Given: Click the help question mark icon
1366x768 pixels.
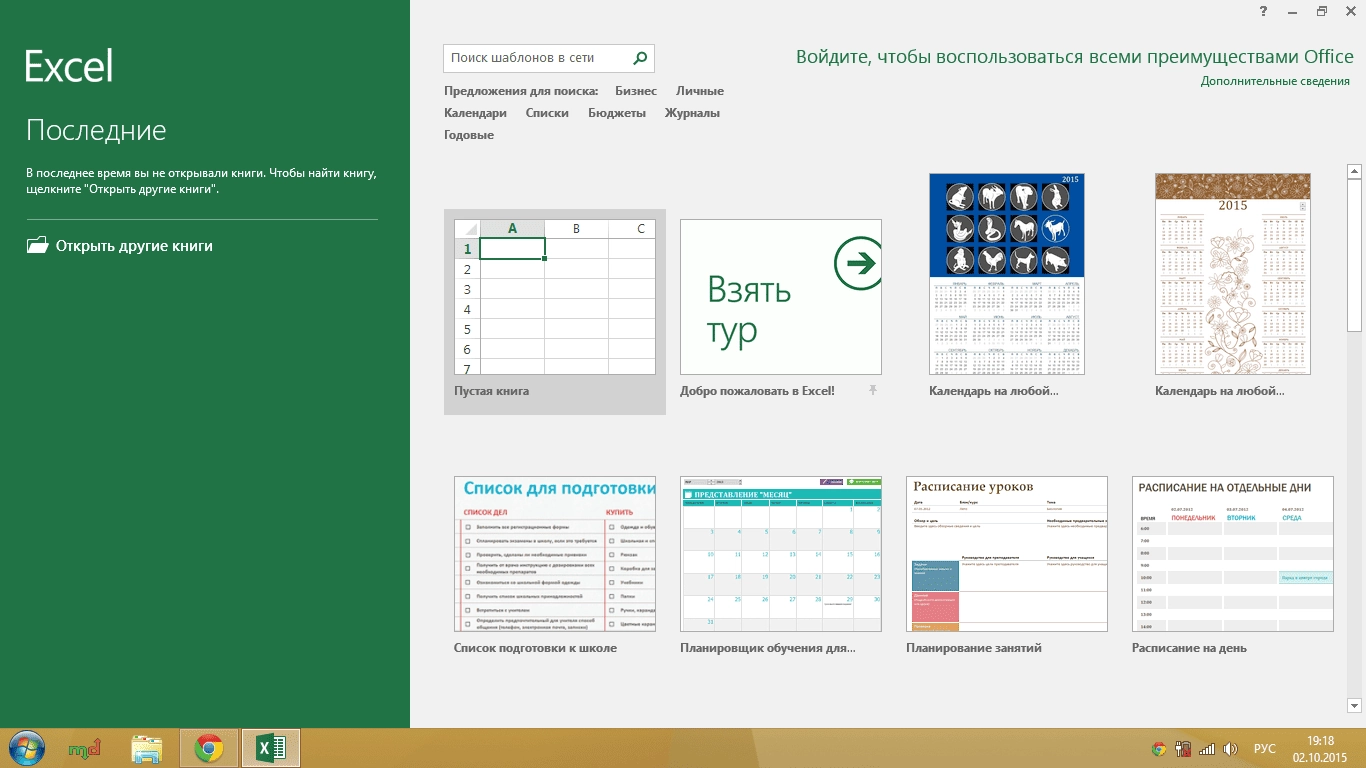Looking at the screenshot, I should 1265,11.
